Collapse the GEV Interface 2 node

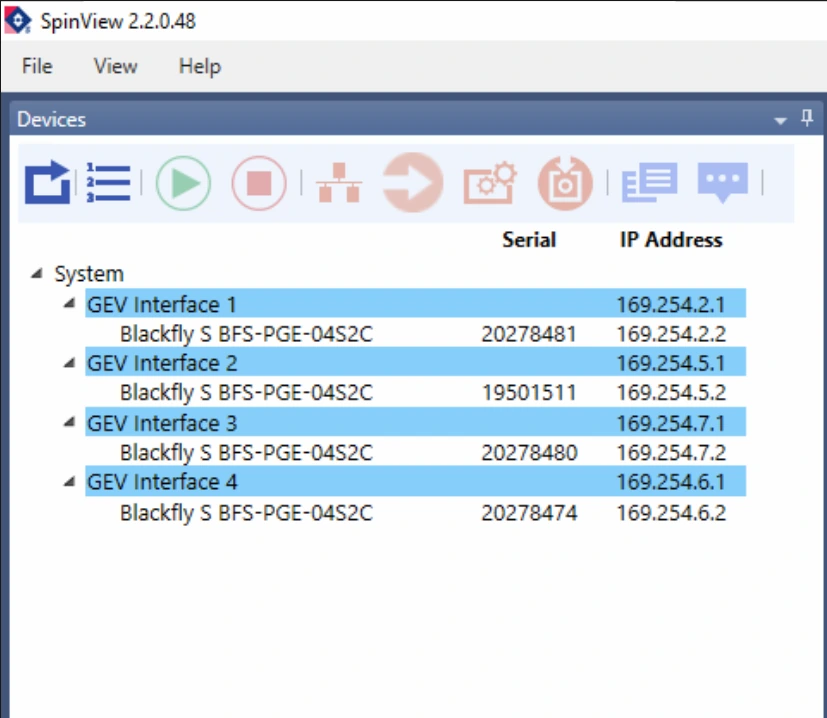(x=69, y=362)
